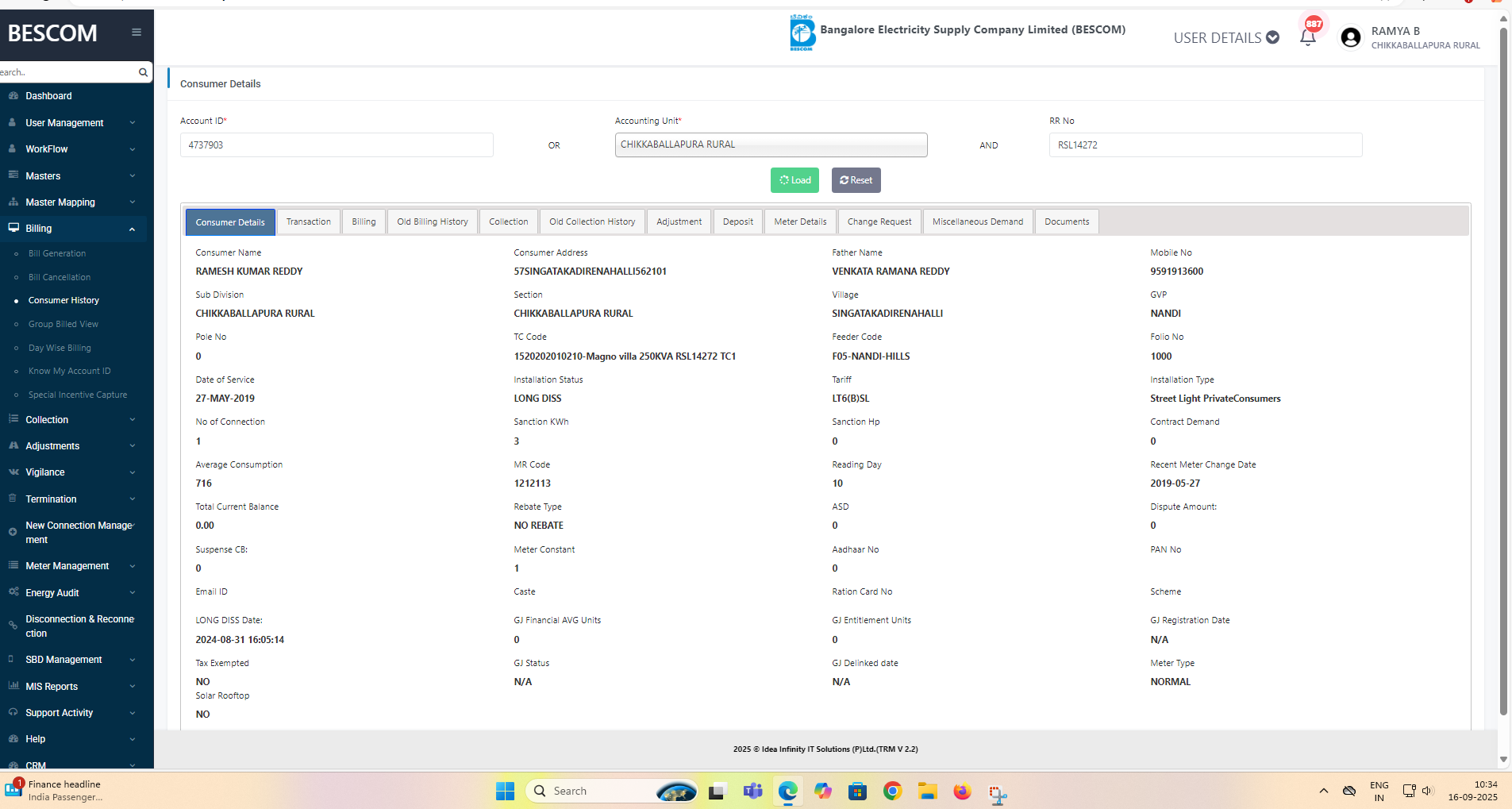Open Google Chrome from the taskbar
Viewport: 1512px width, 809px height.
coord(893,792)
